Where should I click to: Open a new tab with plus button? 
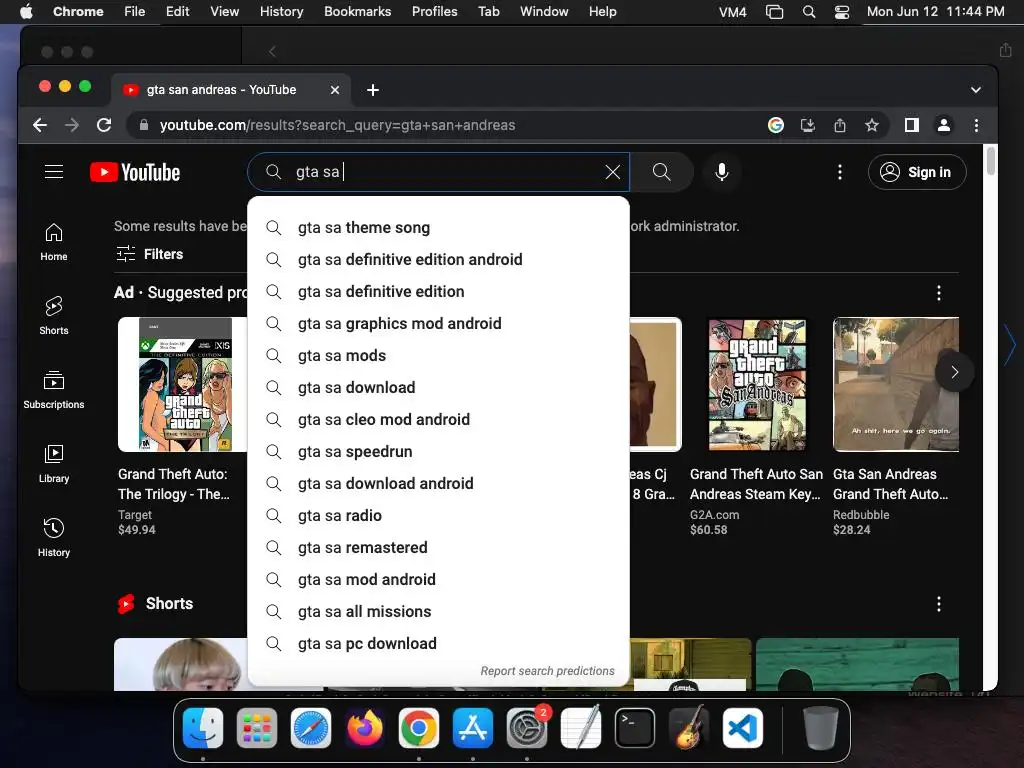tap(373, 90)
